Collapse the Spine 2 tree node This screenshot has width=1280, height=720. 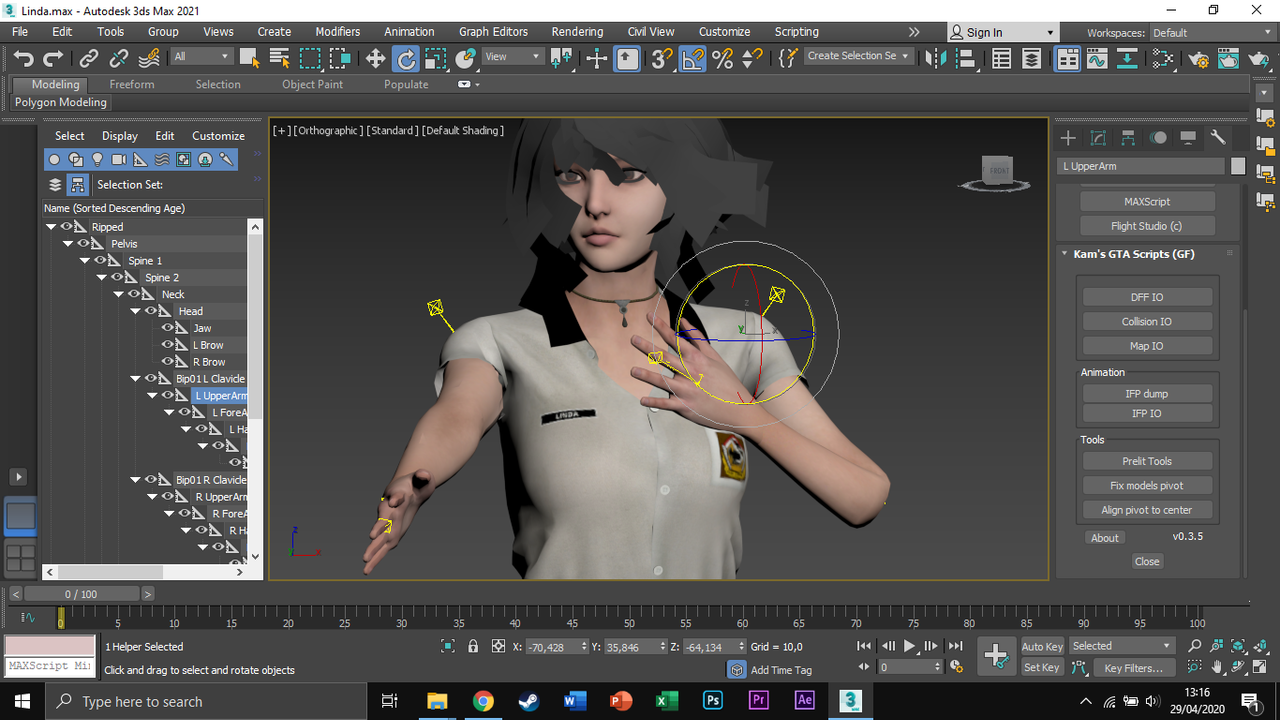(101, 277)
